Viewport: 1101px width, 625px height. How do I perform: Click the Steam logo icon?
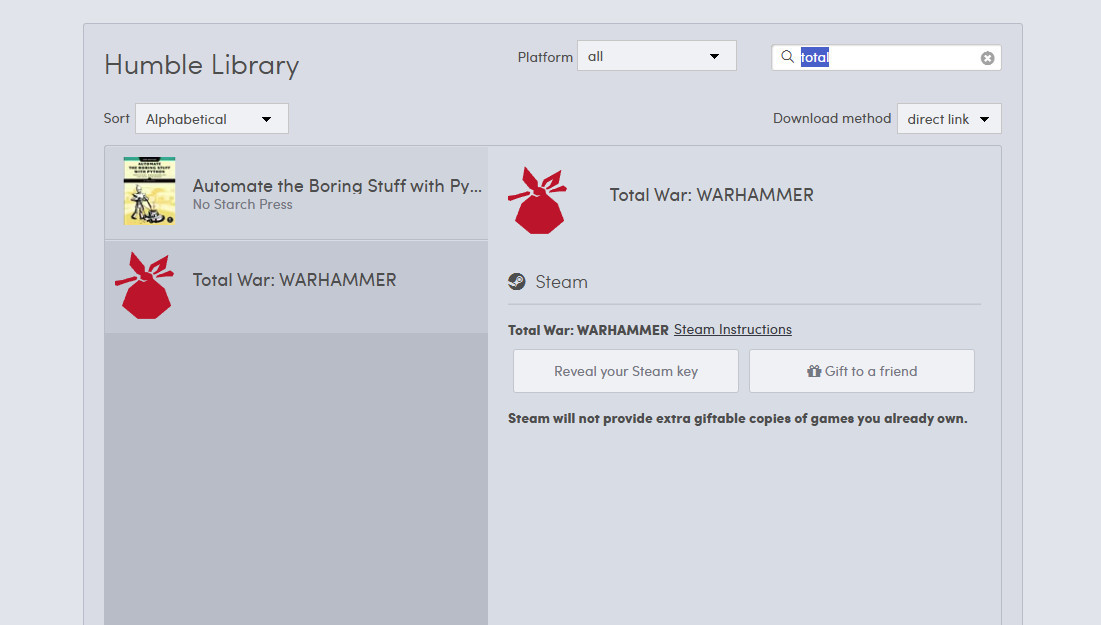(x=517, y=282)
